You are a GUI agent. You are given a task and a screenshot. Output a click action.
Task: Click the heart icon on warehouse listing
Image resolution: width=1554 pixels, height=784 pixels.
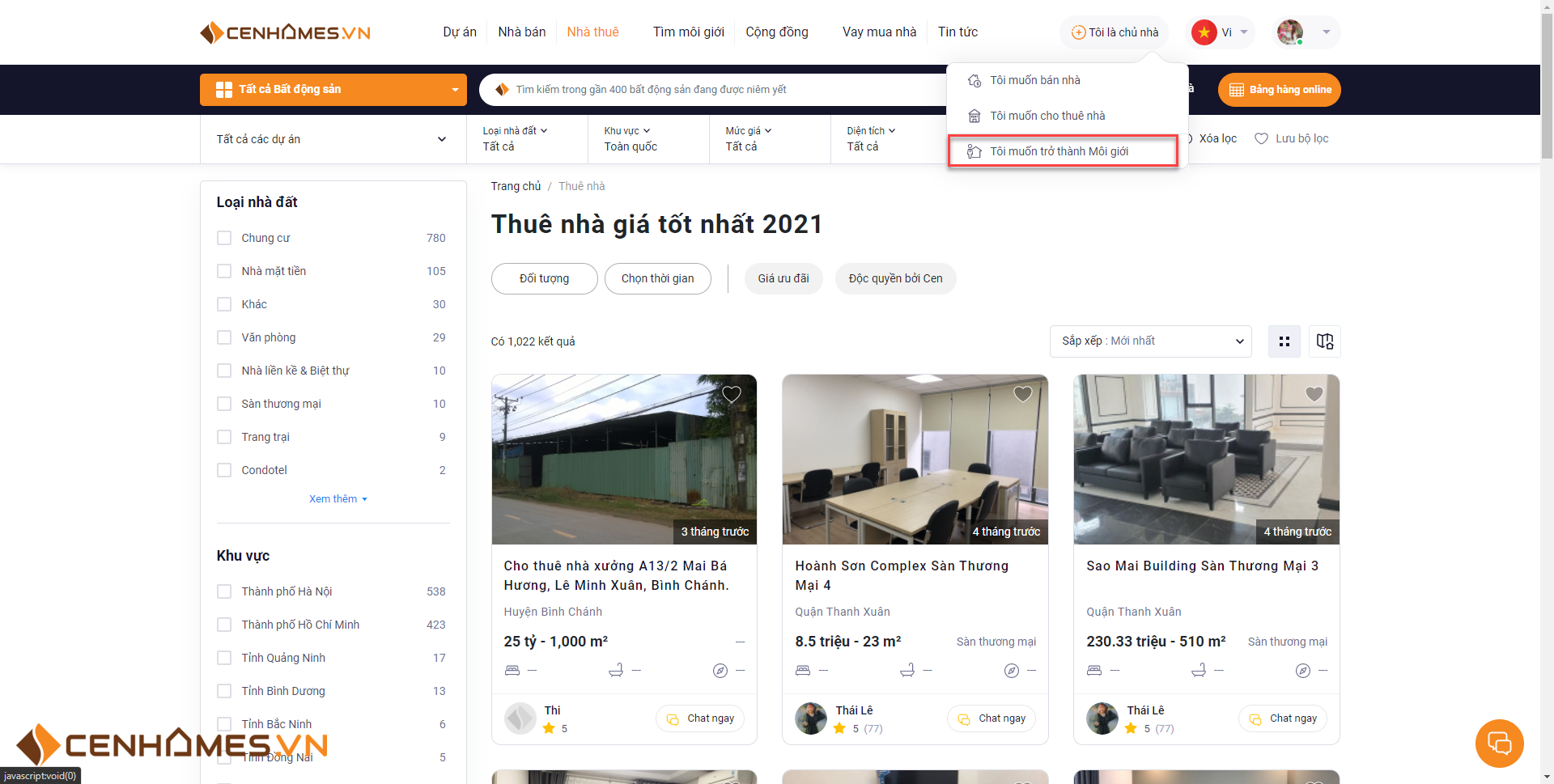coord(731,394)
